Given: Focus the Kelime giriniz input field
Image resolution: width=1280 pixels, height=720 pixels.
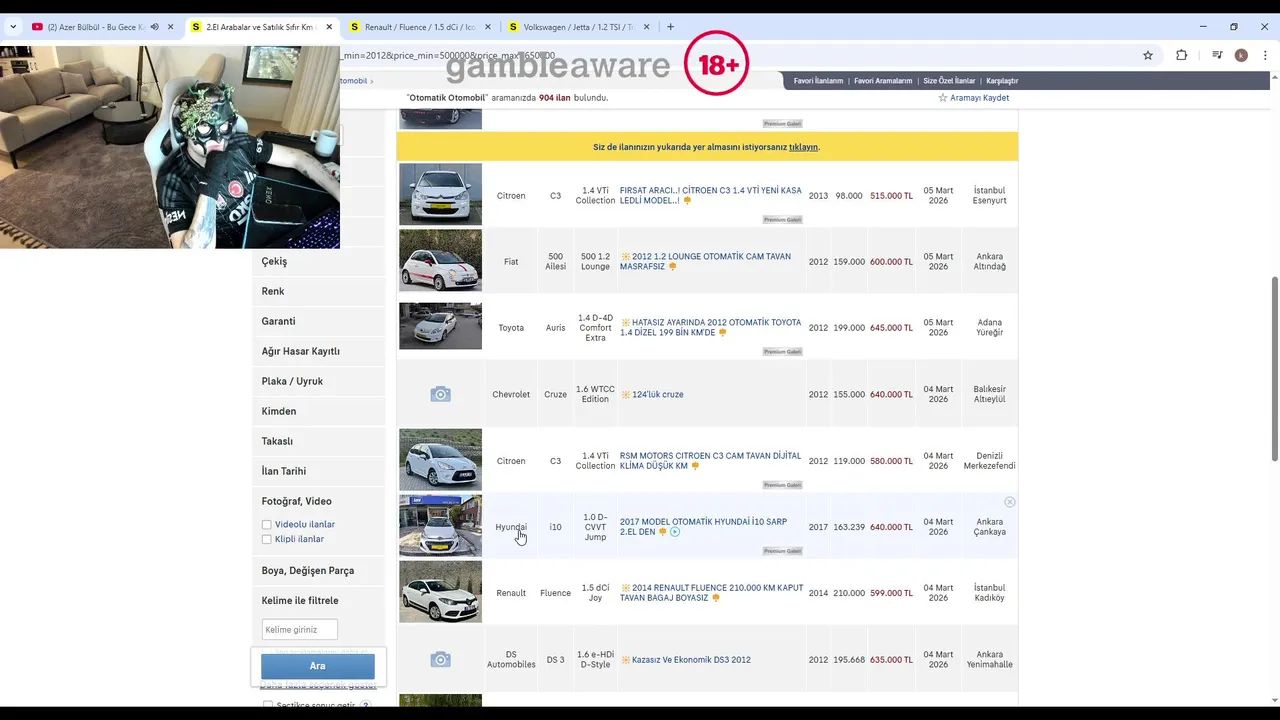Looking at the screenshot, I should [x=299, y=630].
